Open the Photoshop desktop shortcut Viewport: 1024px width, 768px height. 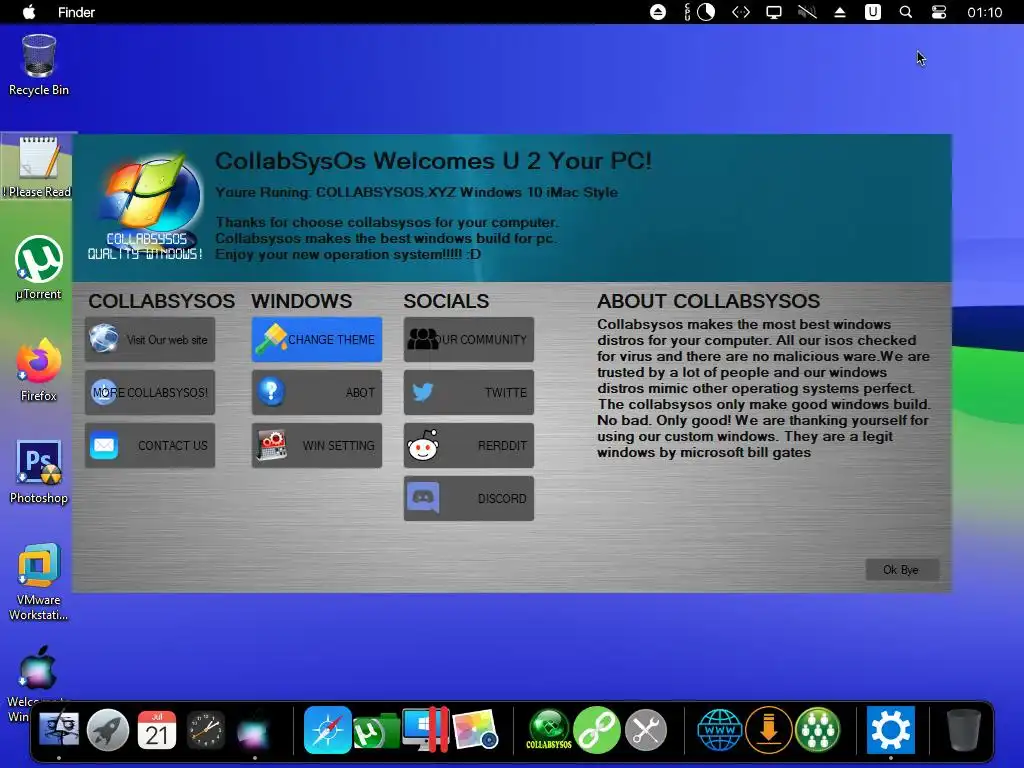coord(39,472)
